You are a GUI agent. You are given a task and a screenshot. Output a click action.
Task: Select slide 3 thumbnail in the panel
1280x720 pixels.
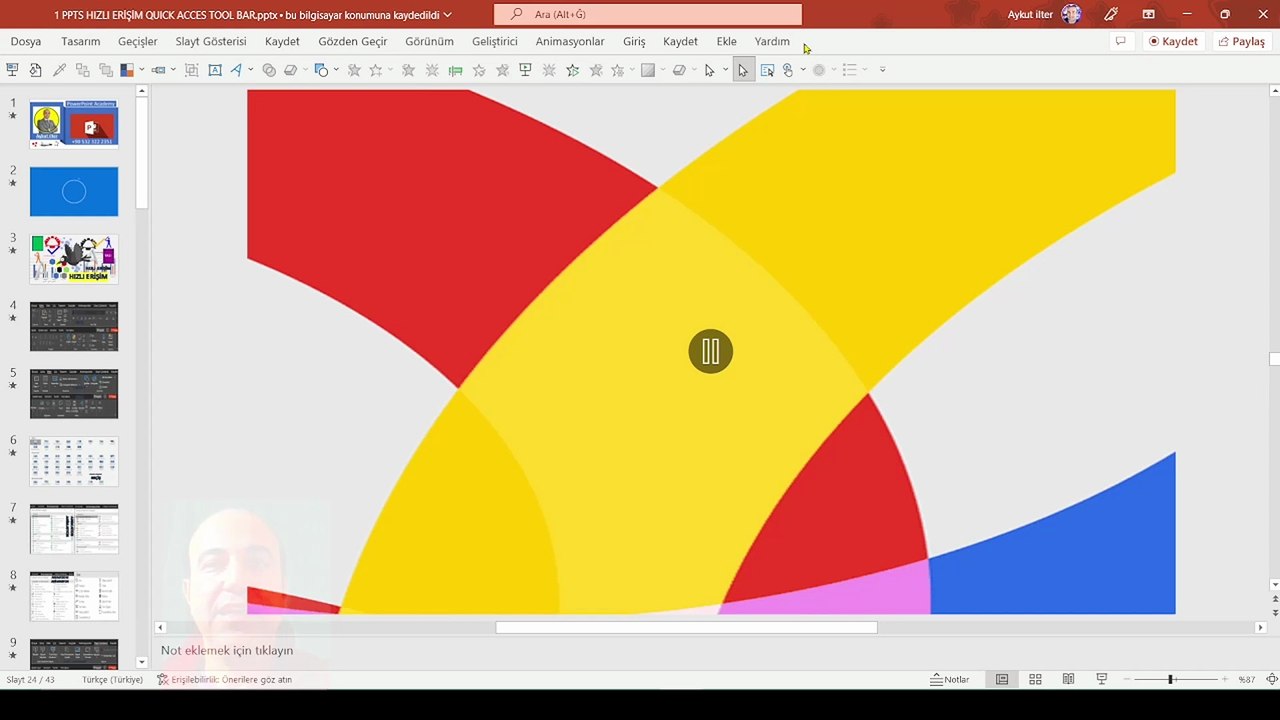pyautogui.click(x=74, y=259)
